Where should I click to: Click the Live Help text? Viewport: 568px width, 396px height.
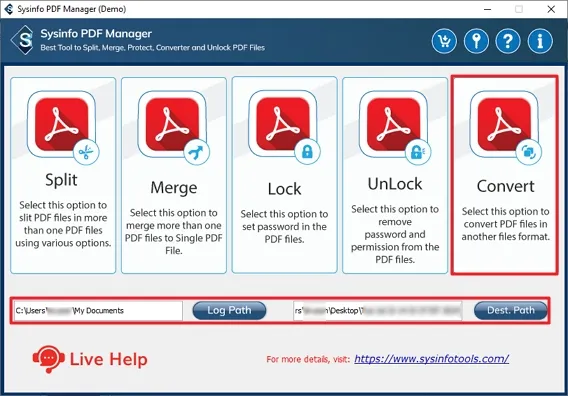pyautogui.click(x=108, y=359)
